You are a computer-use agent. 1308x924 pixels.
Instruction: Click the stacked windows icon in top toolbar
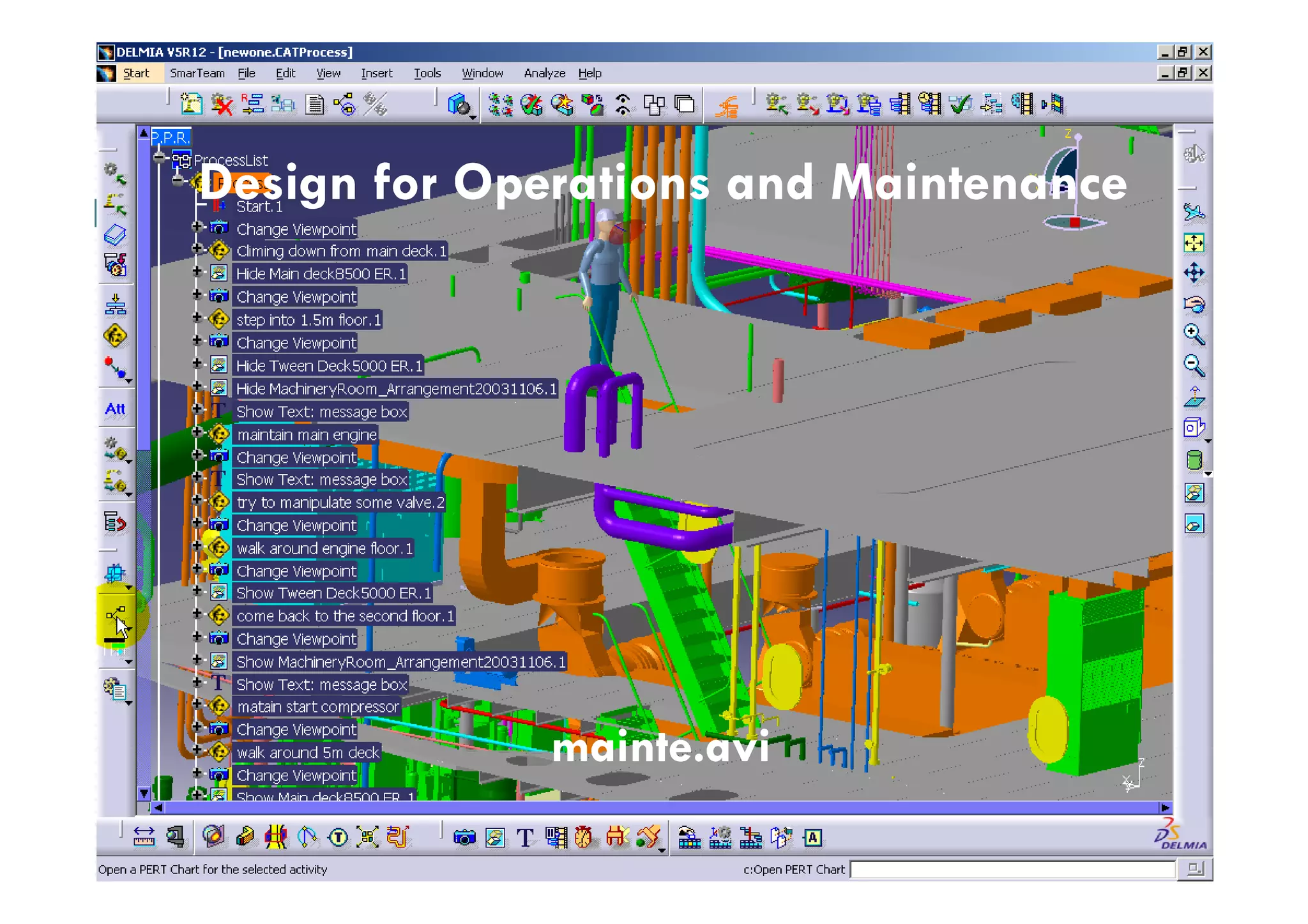[x=684, y=104]
